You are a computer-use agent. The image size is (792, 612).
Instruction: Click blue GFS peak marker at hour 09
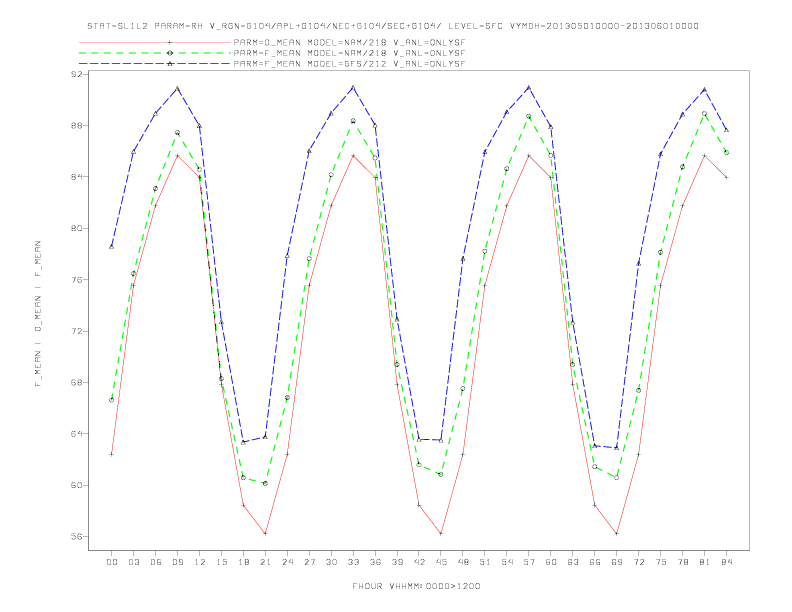click(177, 88)
